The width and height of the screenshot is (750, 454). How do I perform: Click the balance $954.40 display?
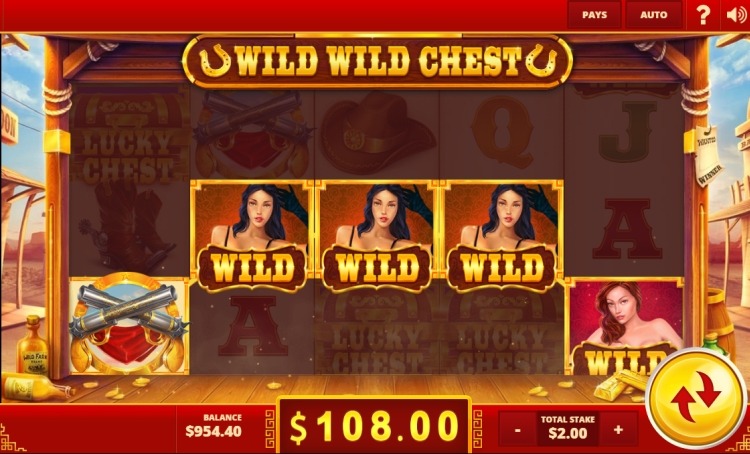[213, 426]
